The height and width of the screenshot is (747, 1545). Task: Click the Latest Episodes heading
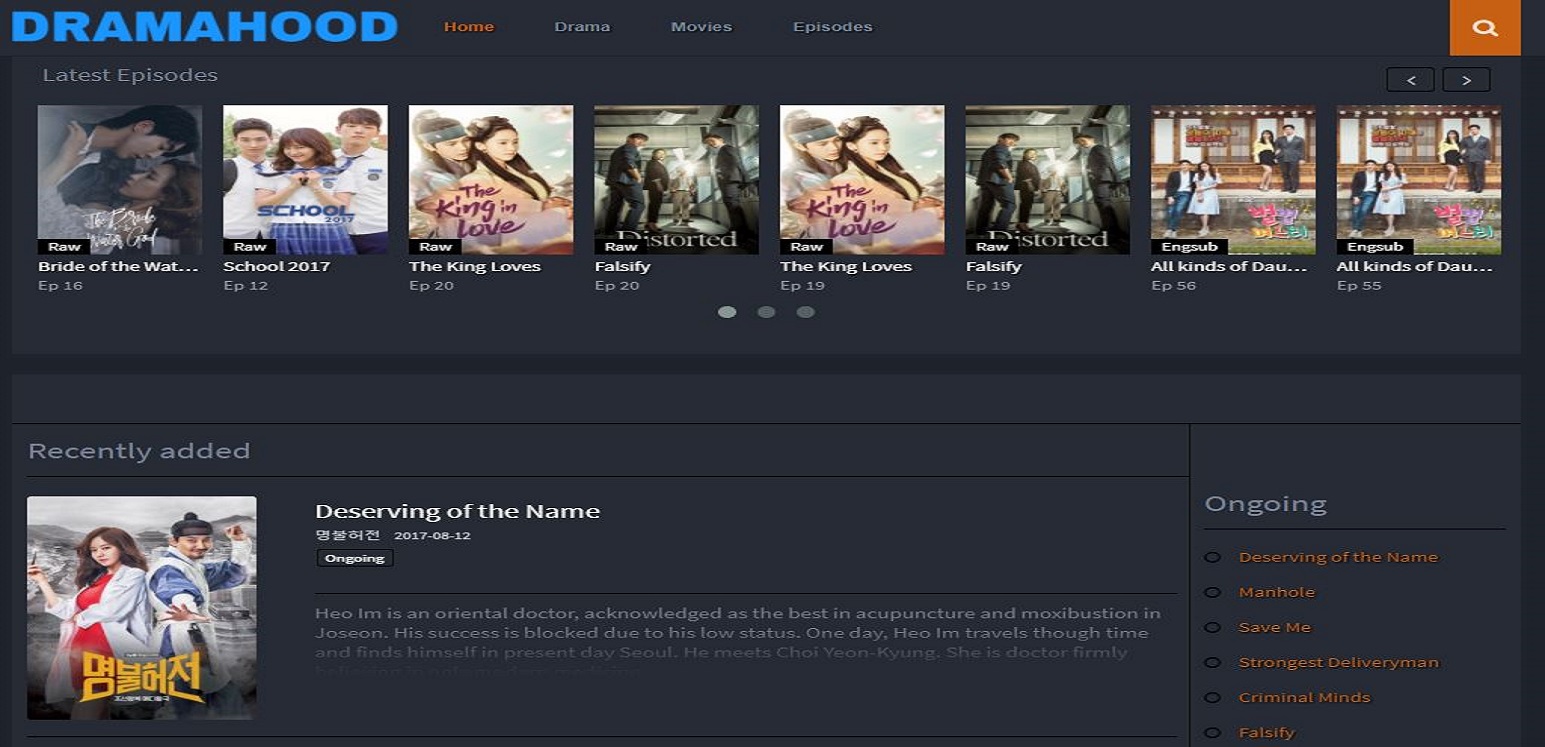130,75
